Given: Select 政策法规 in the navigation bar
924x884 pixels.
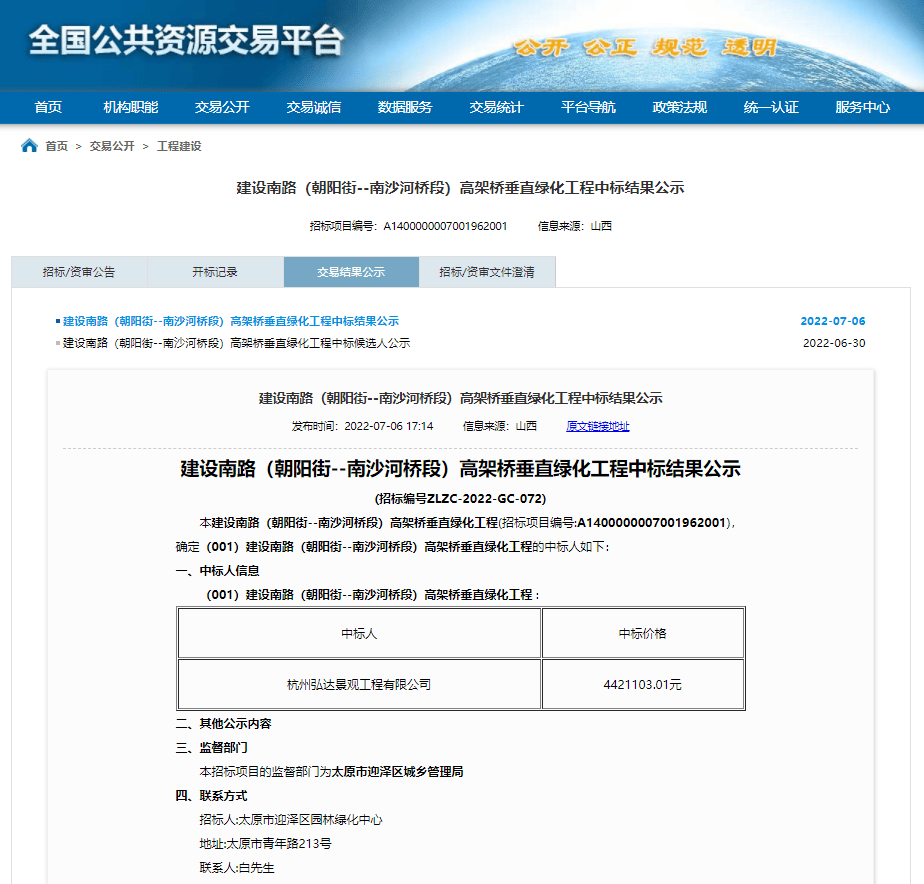Looking at the screenshot, I should (x=680, y=108).
